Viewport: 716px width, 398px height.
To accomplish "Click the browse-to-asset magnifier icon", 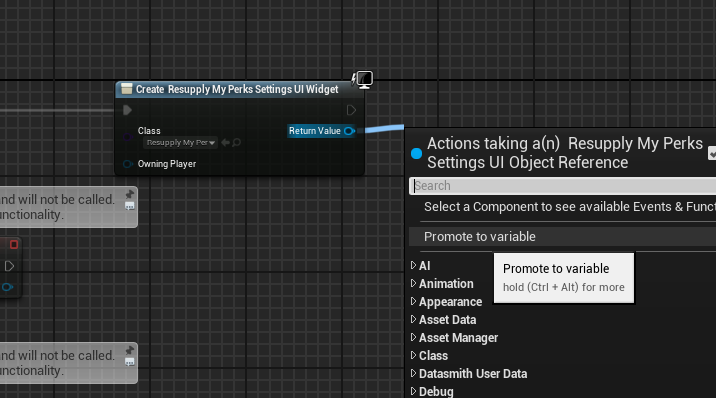I will [237, 142].
